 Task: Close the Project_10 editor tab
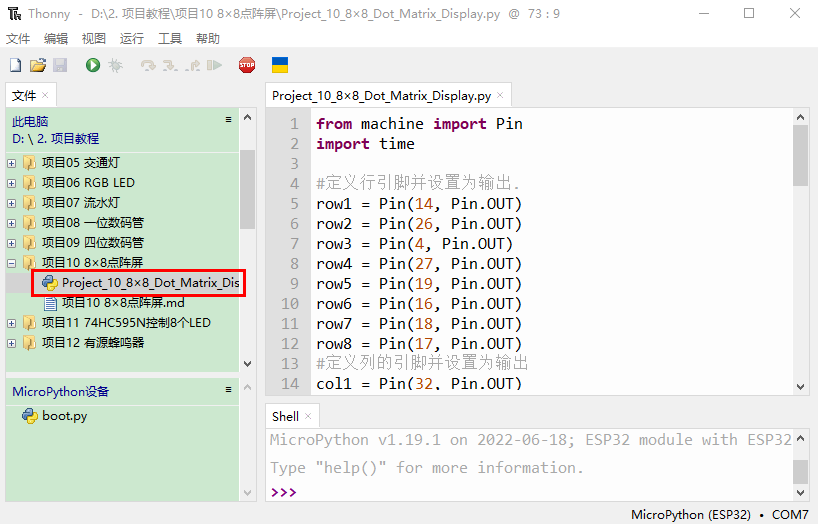coord(501,96)
